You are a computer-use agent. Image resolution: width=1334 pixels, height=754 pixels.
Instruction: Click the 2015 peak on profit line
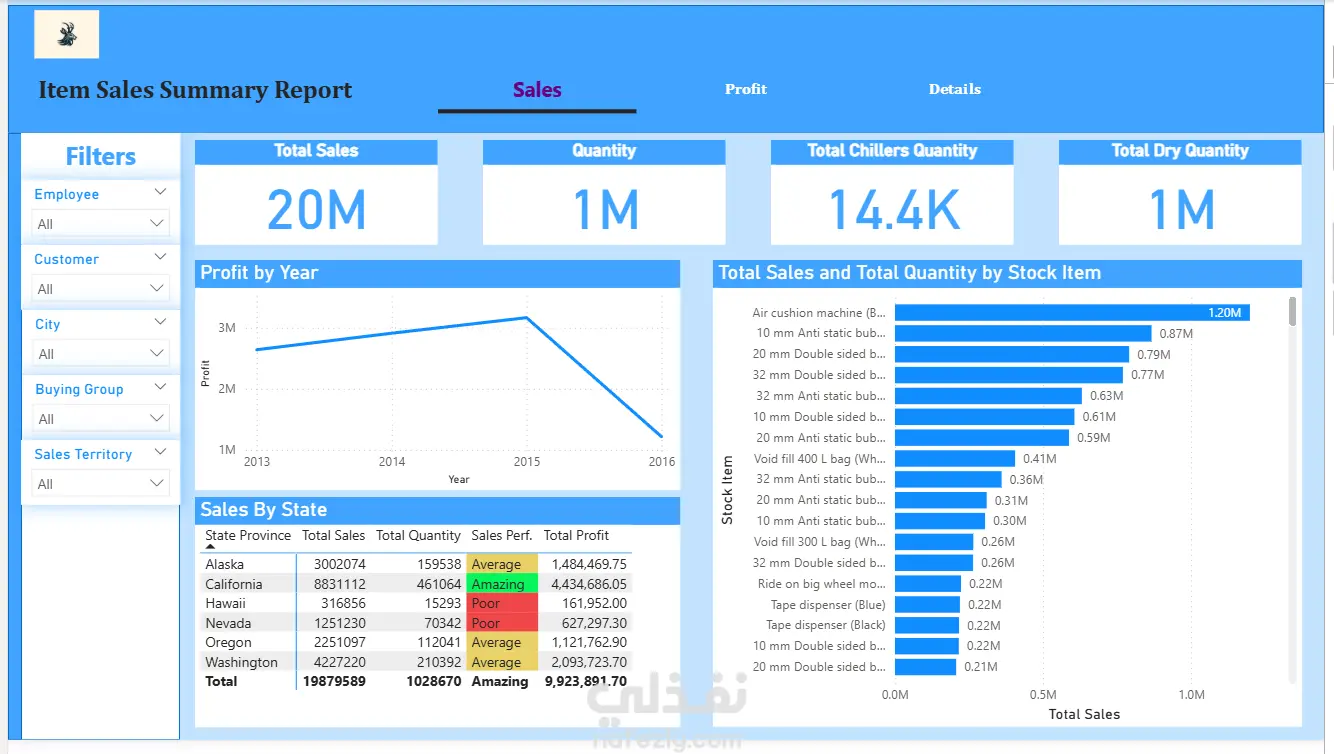[x=527, y=318]
